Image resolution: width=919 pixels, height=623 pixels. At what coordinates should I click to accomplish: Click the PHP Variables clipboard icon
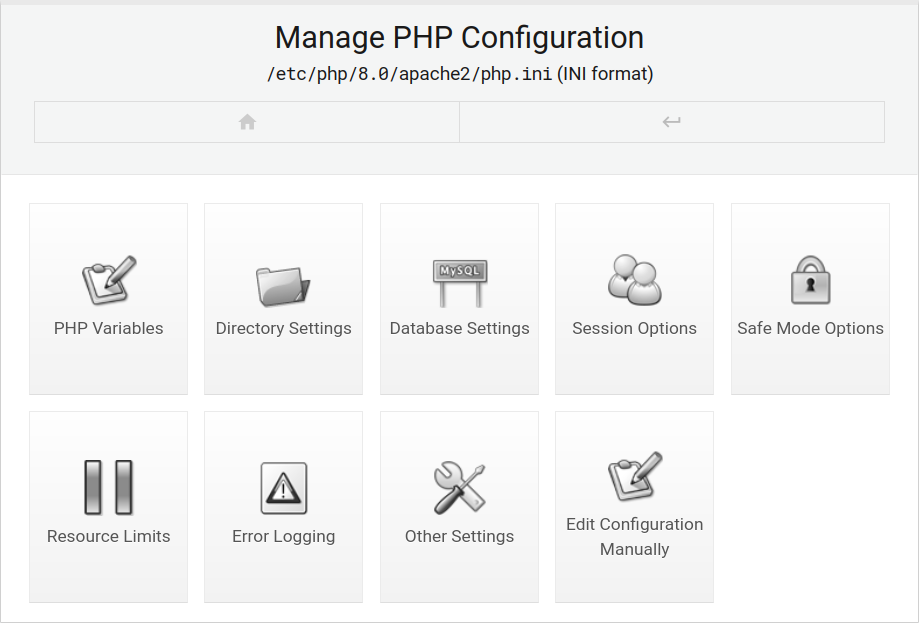coord(108,281)
